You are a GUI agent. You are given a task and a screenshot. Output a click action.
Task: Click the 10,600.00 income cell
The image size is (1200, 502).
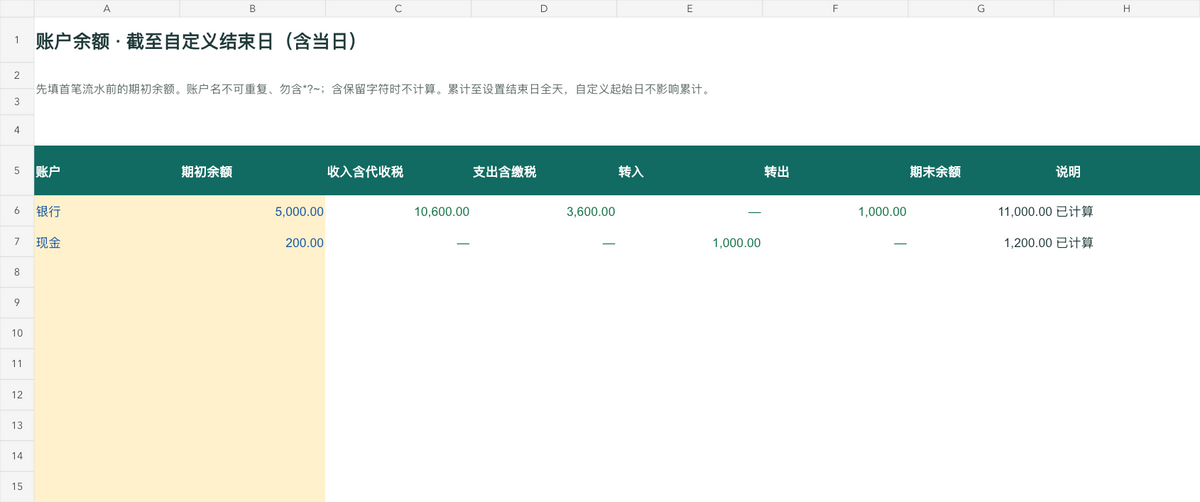[398, 211]
